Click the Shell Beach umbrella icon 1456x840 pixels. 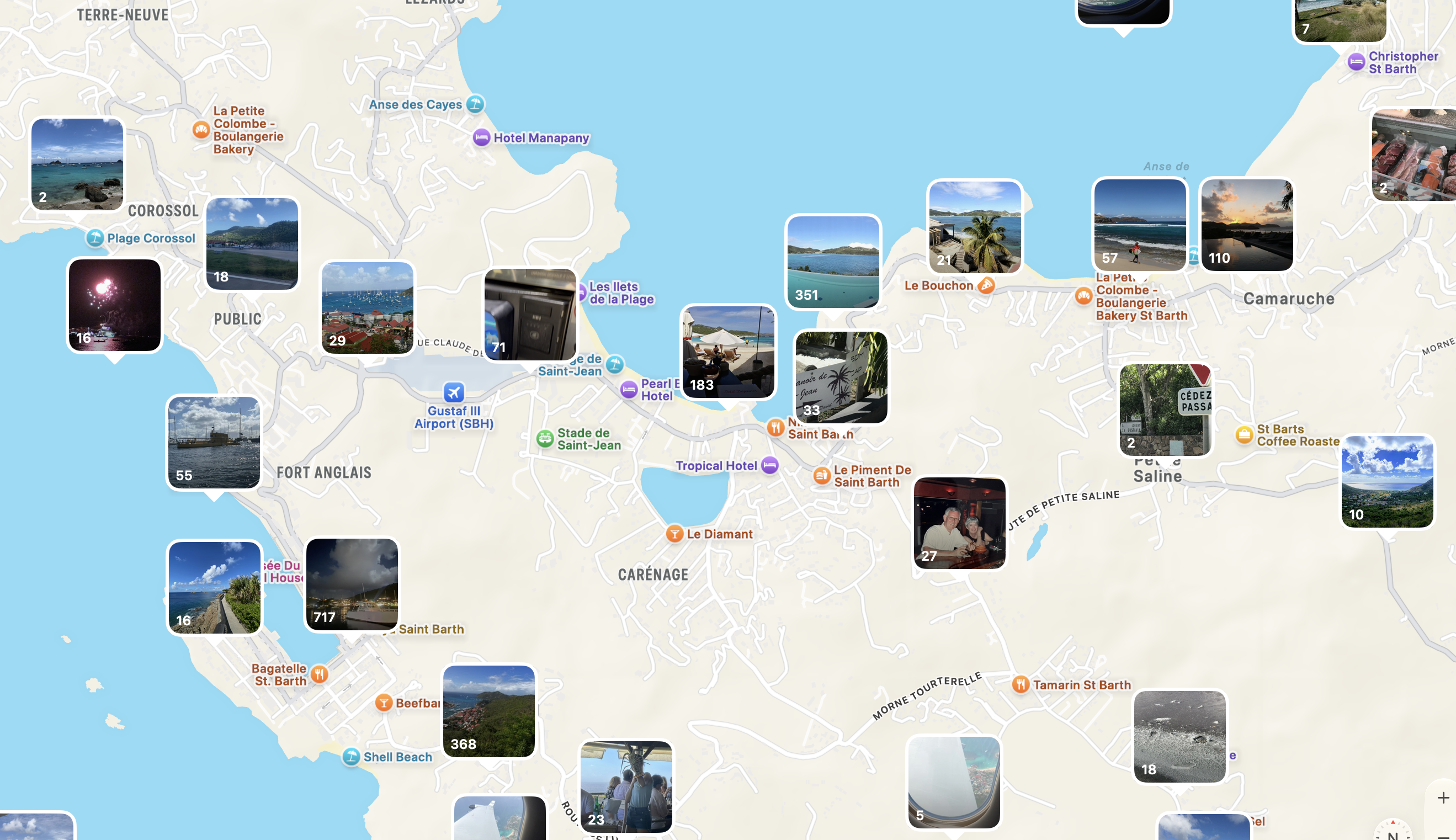[352, 756]
